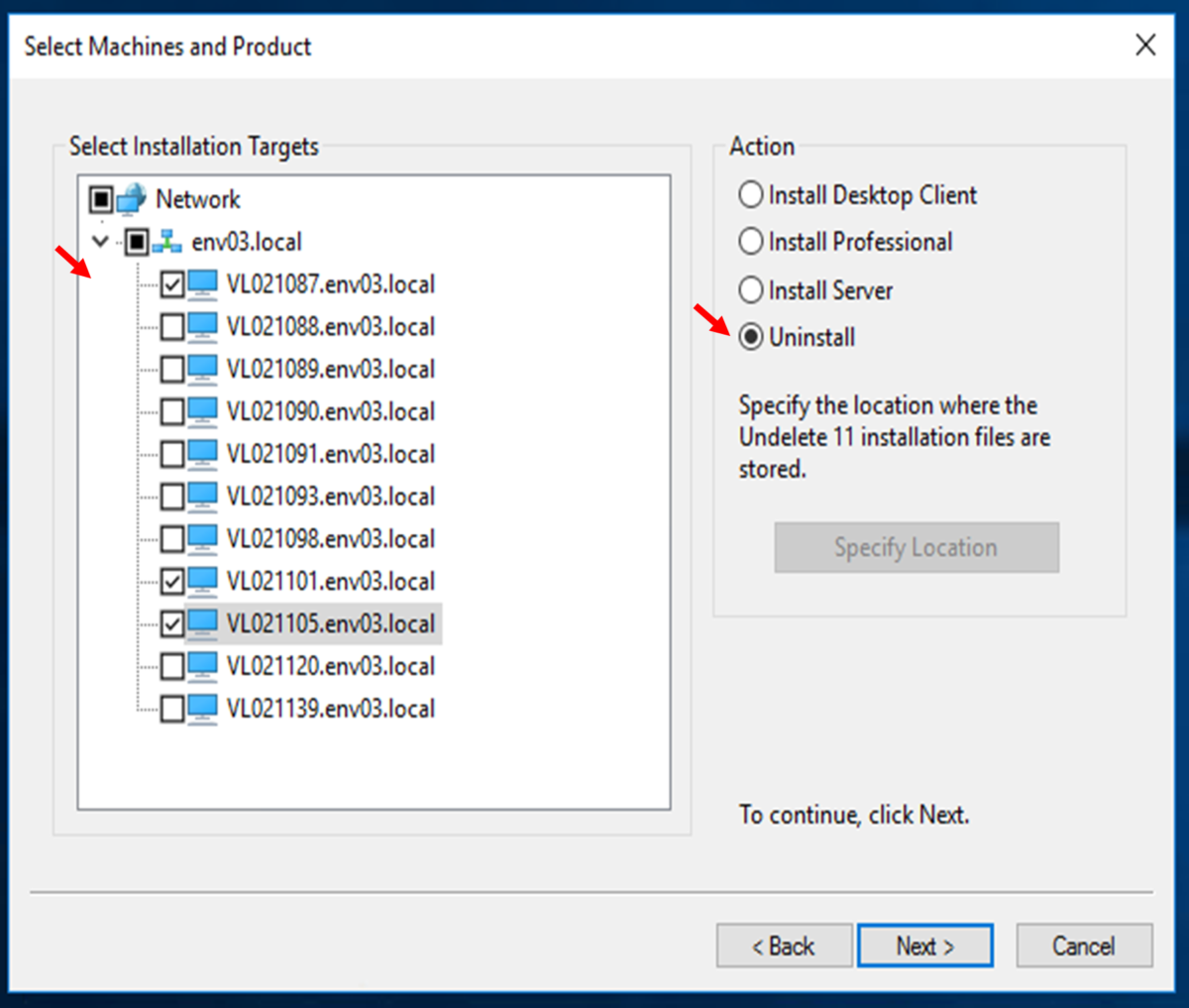This screenshot has height=1008, width=1189.
Task: Select the Install Professional radio button
Action: (x=750, y=242)
